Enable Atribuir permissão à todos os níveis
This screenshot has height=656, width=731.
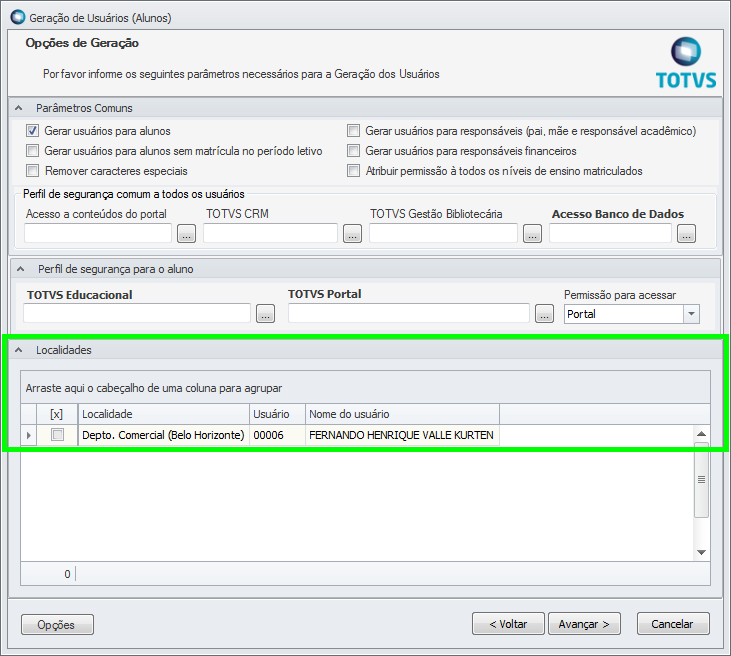click(353, 171)
